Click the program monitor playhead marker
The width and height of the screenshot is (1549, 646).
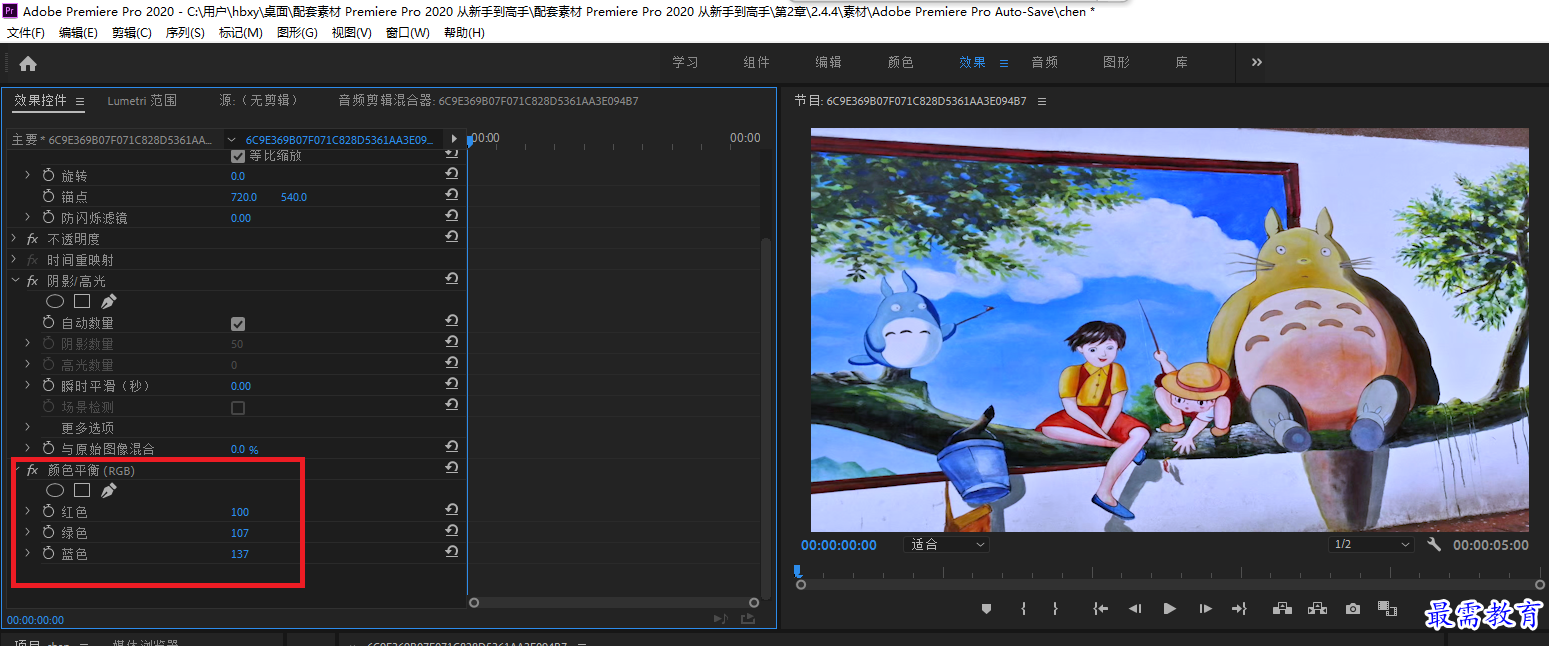797,571
